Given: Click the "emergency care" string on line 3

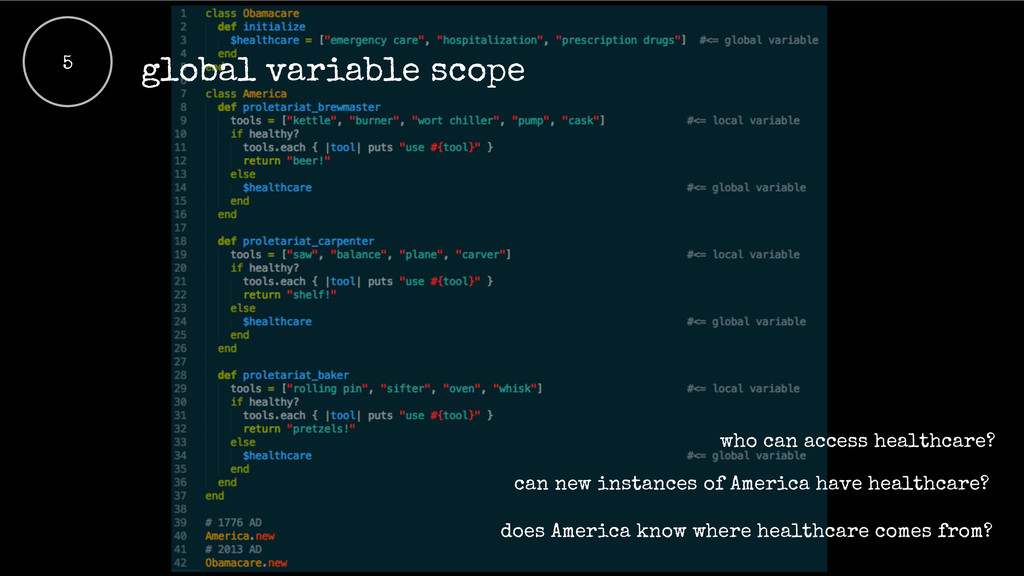Looking at the screenshot, I should [x=374, y=40].
